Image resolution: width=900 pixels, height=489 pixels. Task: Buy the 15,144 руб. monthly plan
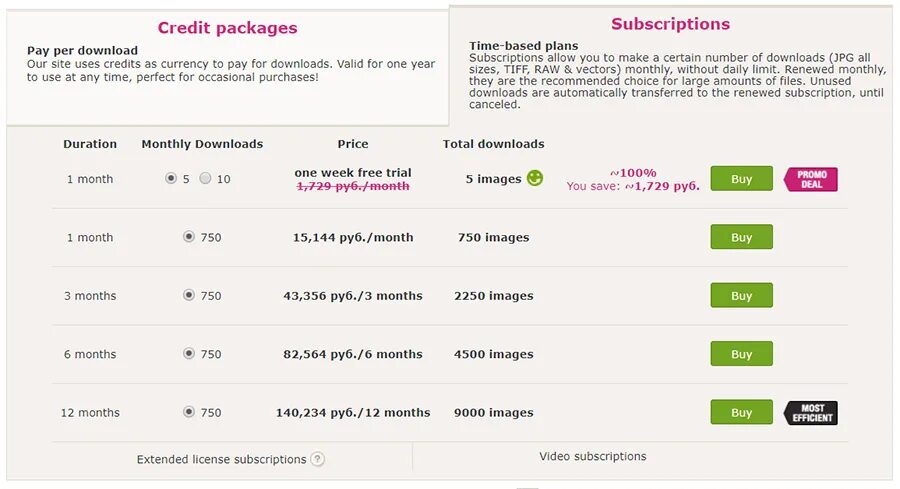[741, 237]
